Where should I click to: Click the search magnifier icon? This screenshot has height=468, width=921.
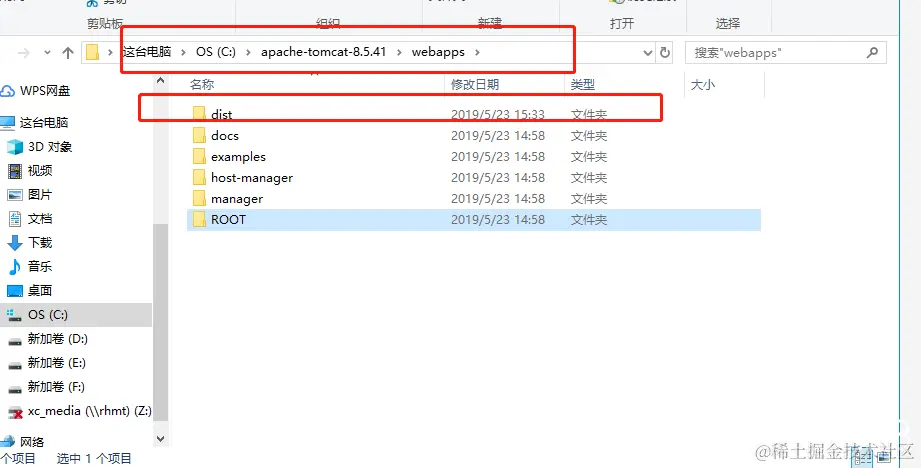coord(872,52)
